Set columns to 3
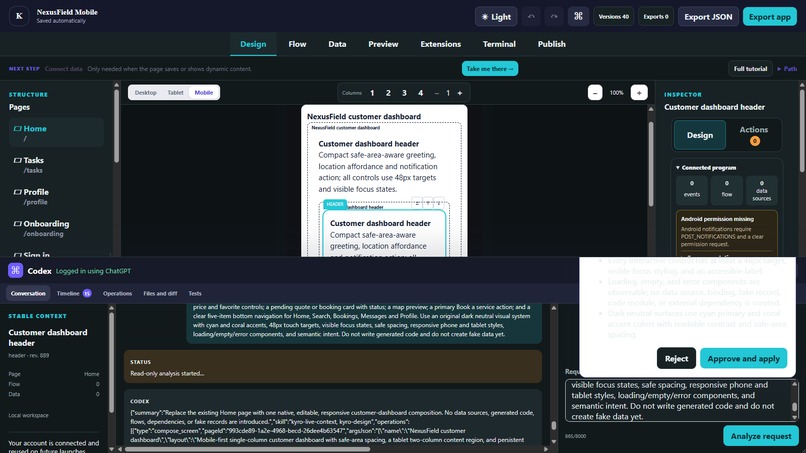806x453 pixels. (x=404, y=93)
